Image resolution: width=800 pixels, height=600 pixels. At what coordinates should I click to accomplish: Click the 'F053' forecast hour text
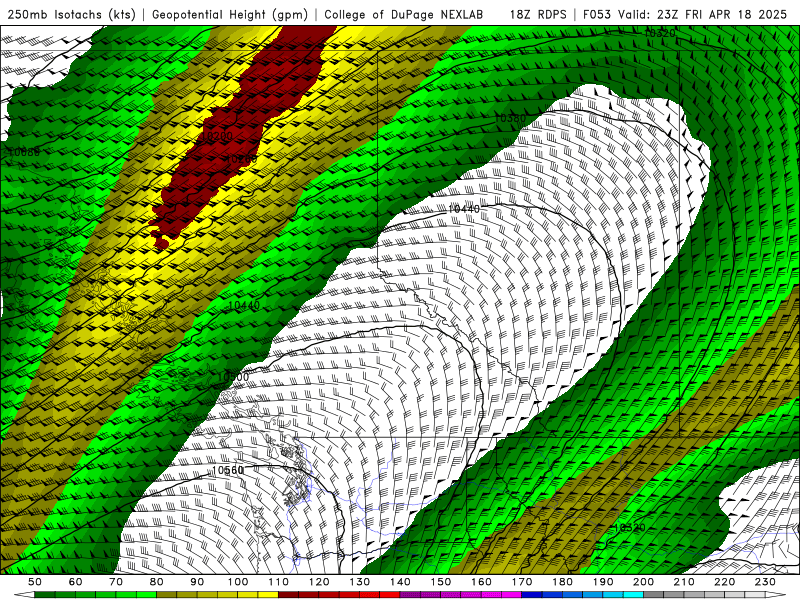[x=598, y=14]
